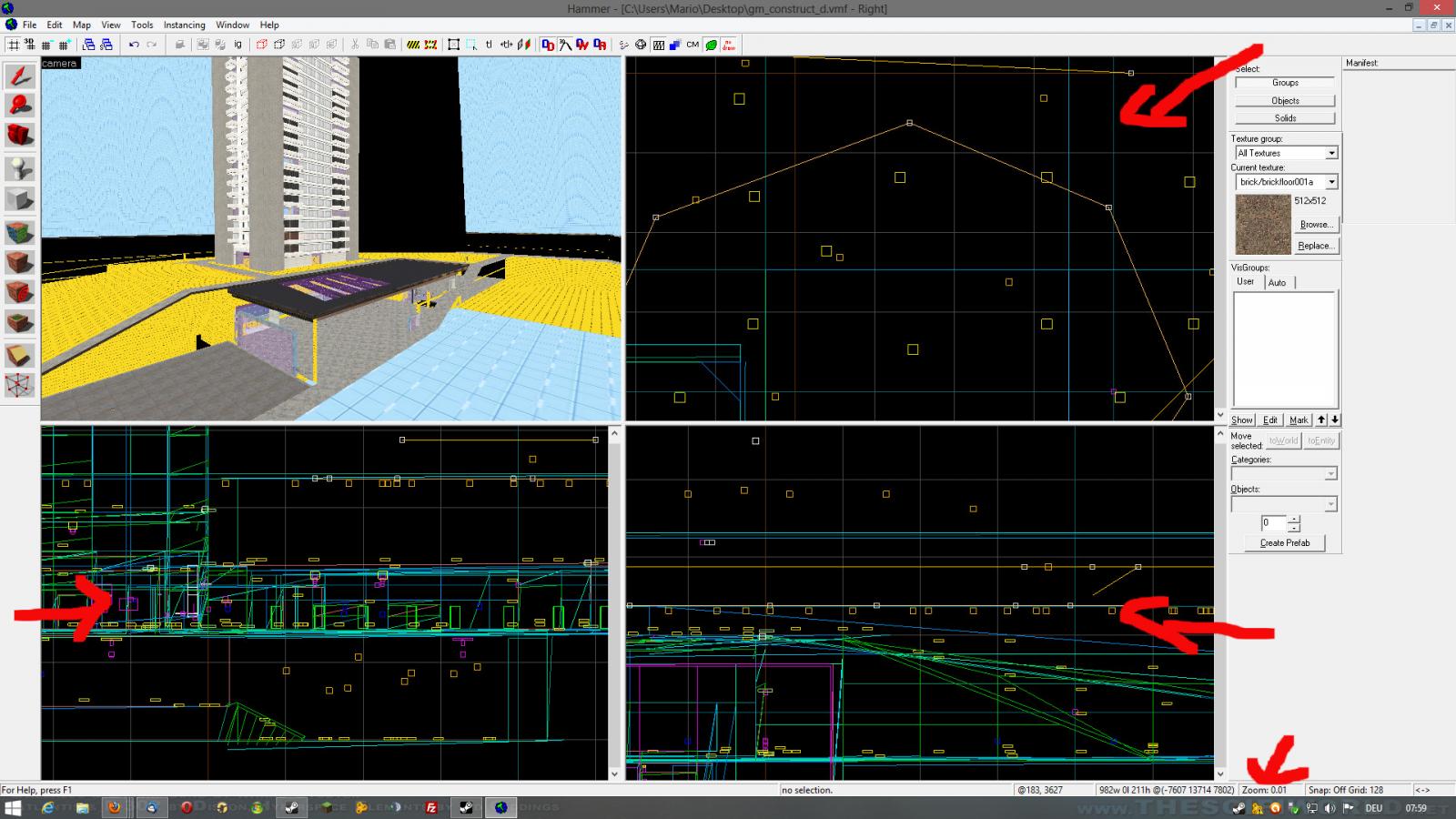Open the Toggle Texture Application tool

tap(20, 232)
